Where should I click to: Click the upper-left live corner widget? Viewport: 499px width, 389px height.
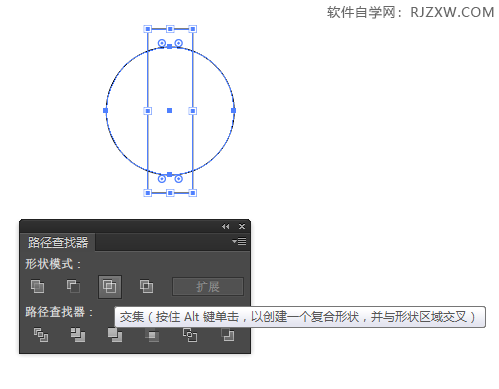(x=162, y=43)
